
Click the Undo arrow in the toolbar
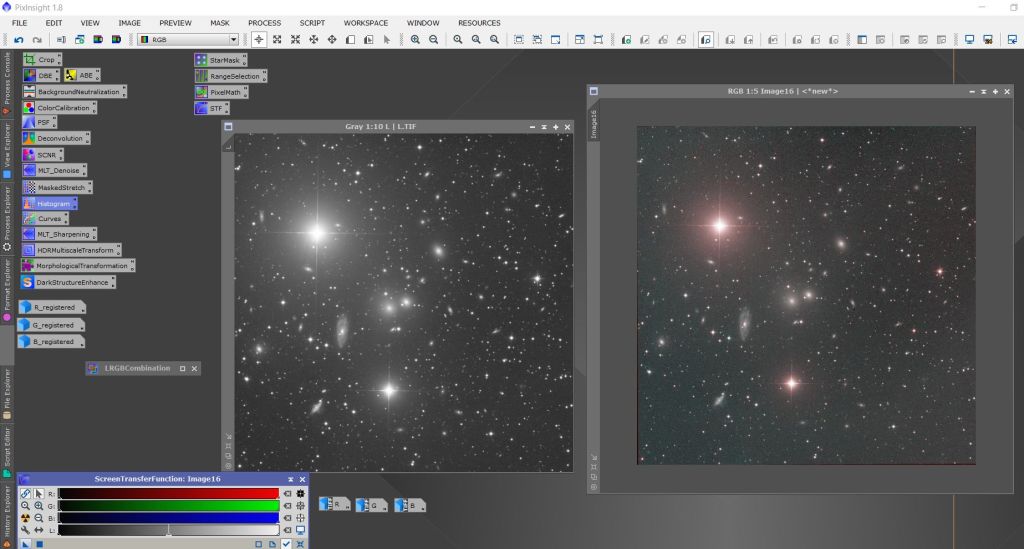point(18,40)
